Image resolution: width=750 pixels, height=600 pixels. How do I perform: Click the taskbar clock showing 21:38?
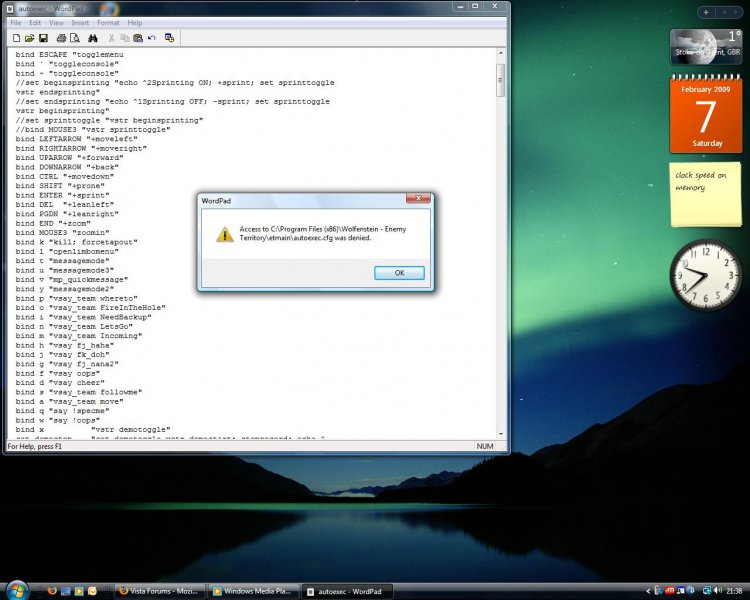(734, 591)
